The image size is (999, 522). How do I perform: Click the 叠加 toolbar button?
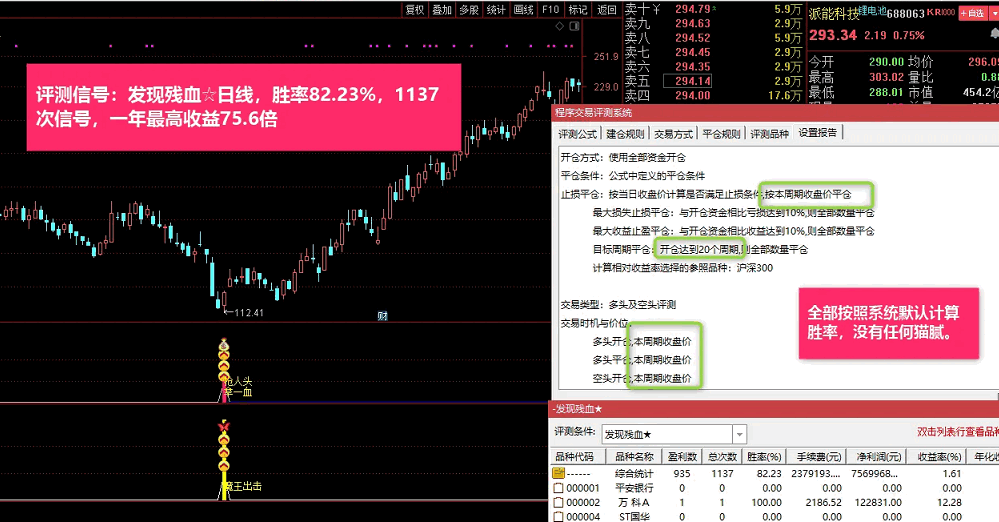point(442,10)
